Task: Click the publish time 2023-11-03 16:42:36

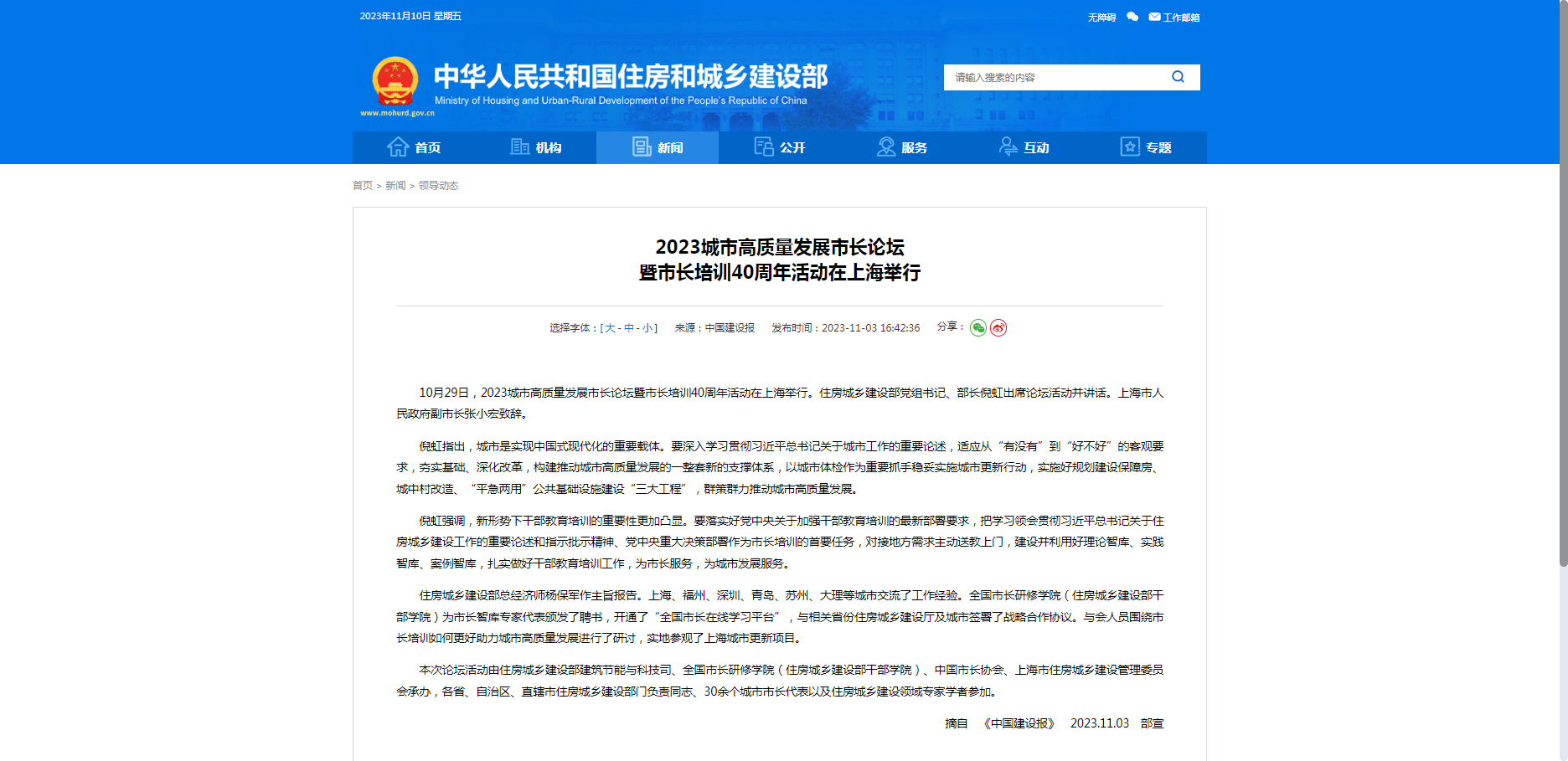Action: (x=870, y=328)
